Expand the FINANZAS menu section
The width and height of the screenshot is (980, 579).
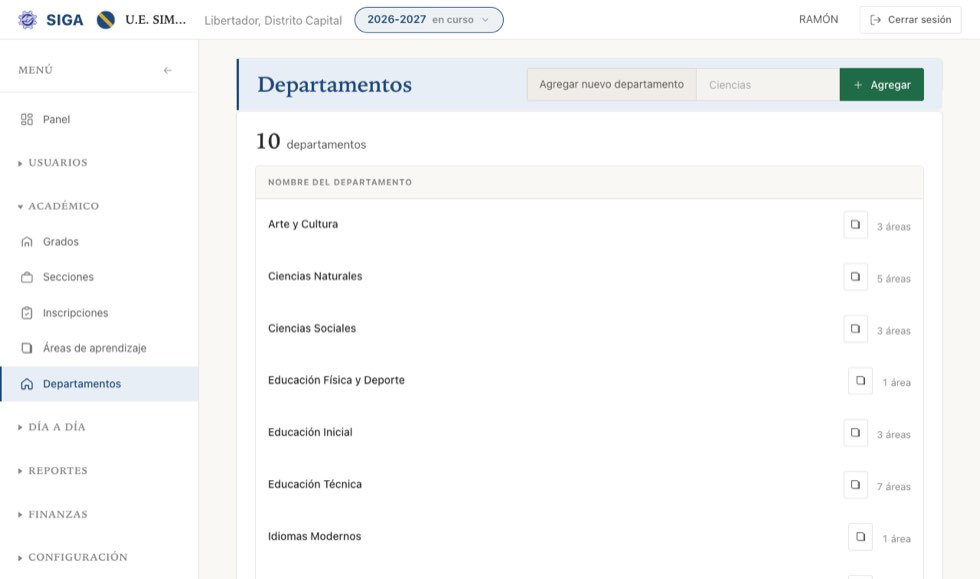click(x=53, y=515)
